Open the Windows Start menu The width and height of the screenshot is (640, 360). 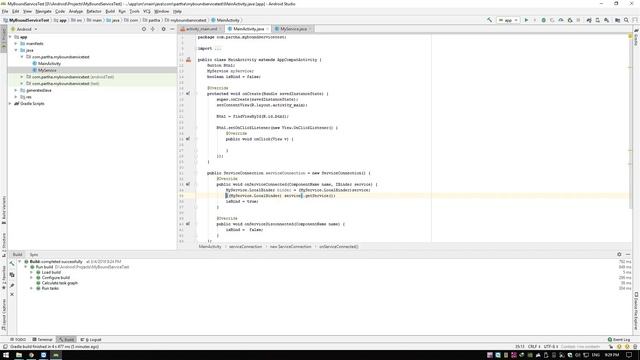point(6,355)
